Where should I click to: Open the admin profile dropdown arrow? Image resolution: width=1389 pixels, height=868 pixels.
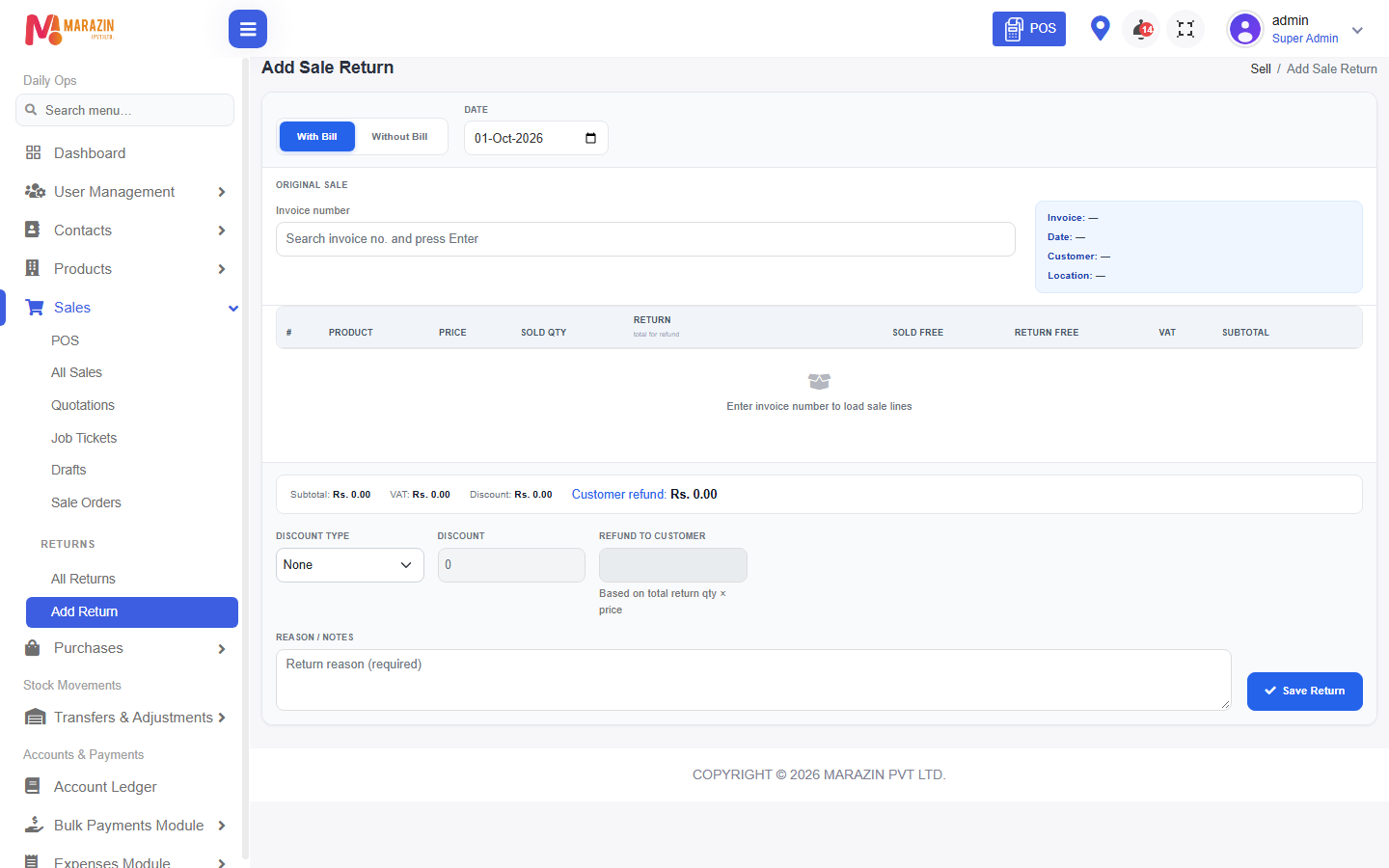coord(1358,30)
